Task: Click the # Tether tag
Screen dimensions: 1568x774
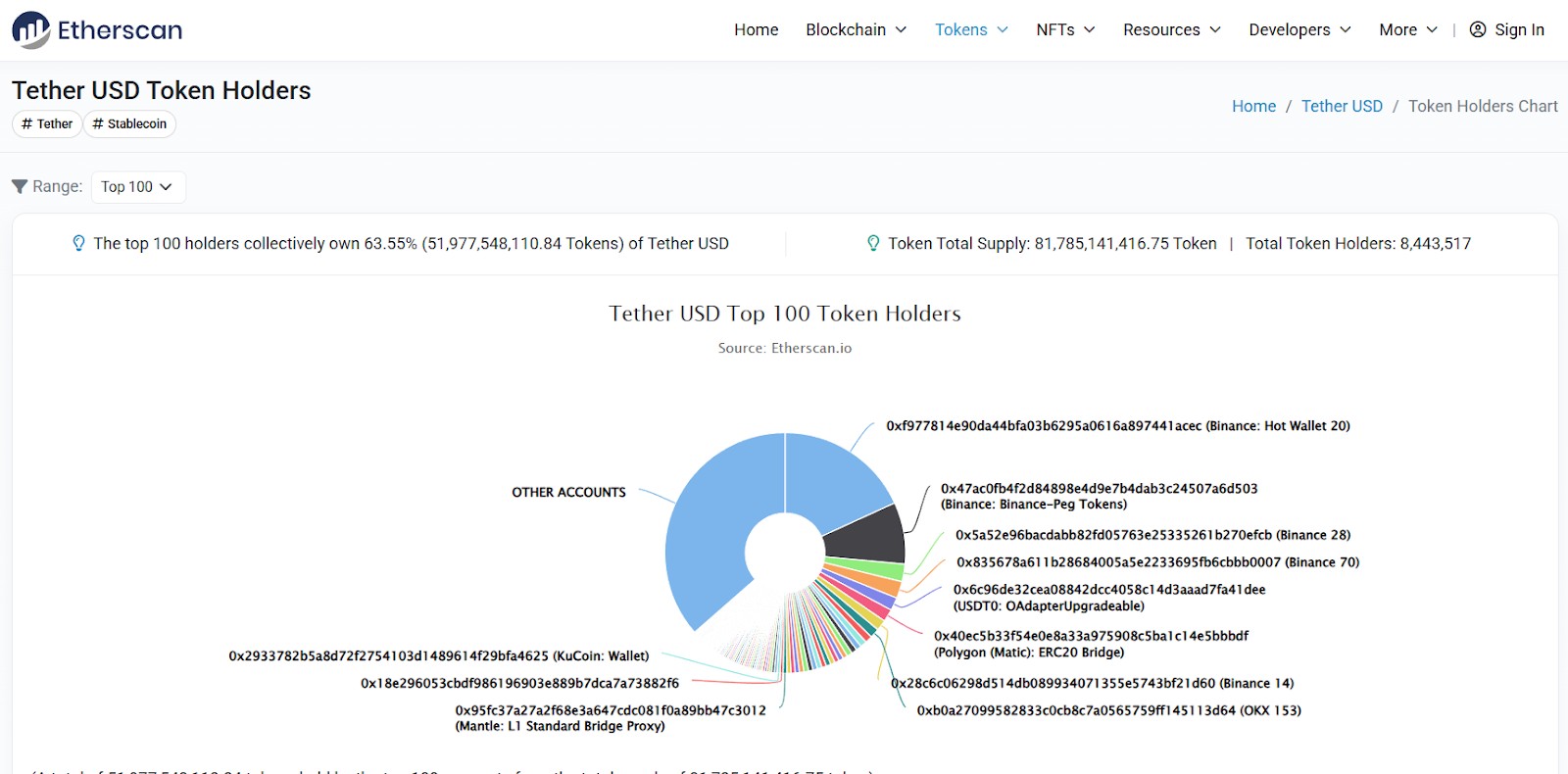Action: point(47,123)
